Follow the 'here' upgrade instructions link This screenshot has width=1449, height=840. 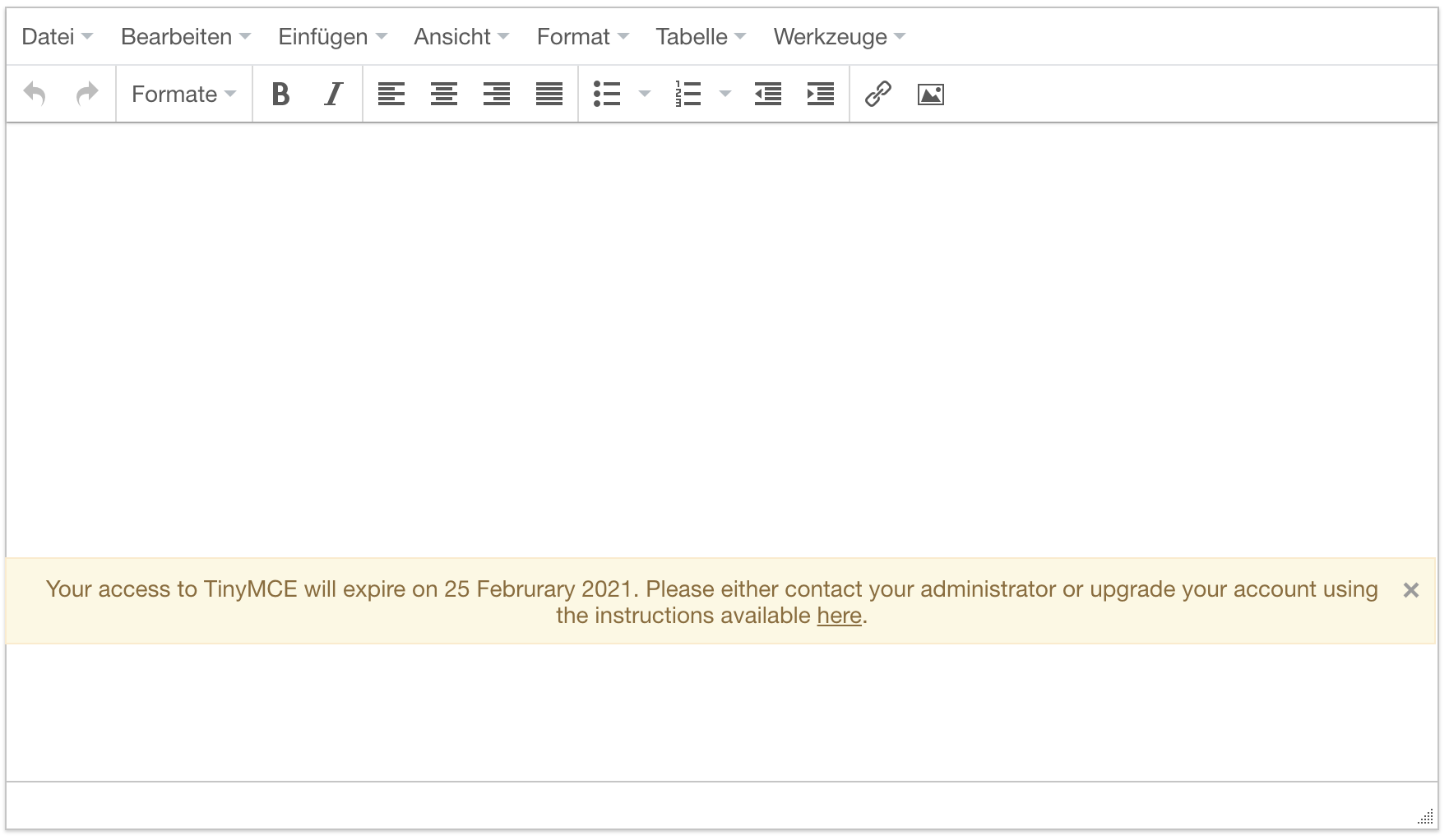pos(839,616)
